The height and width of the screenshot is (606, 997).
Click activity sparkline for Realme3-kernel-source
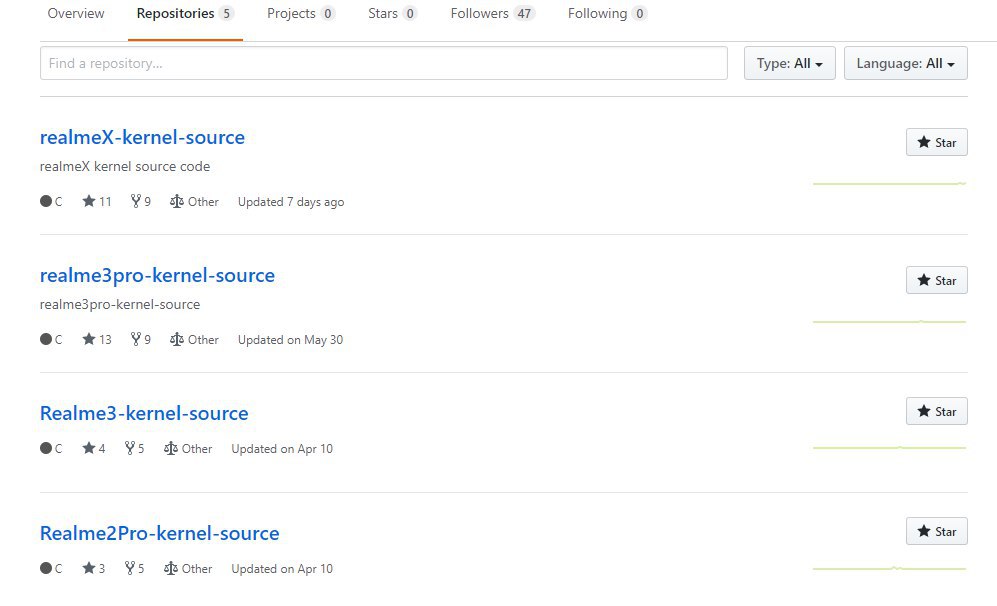(890, 448)
